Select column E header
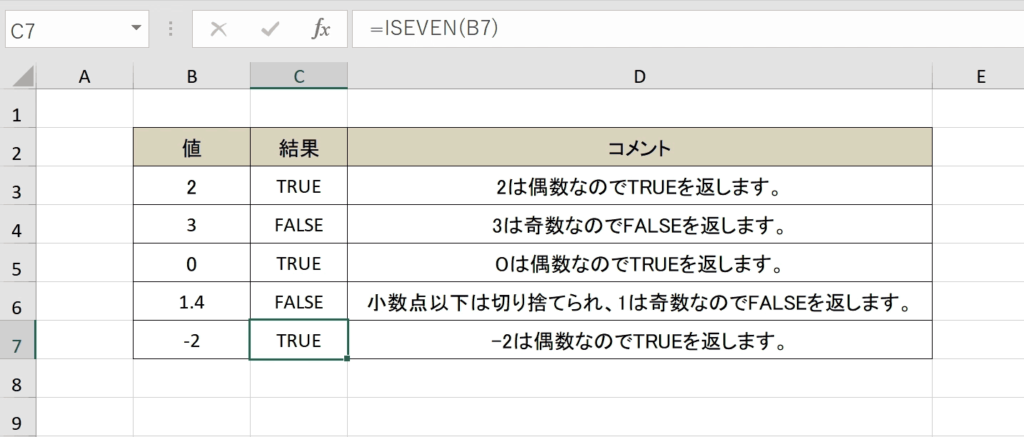 coord(978,77)
